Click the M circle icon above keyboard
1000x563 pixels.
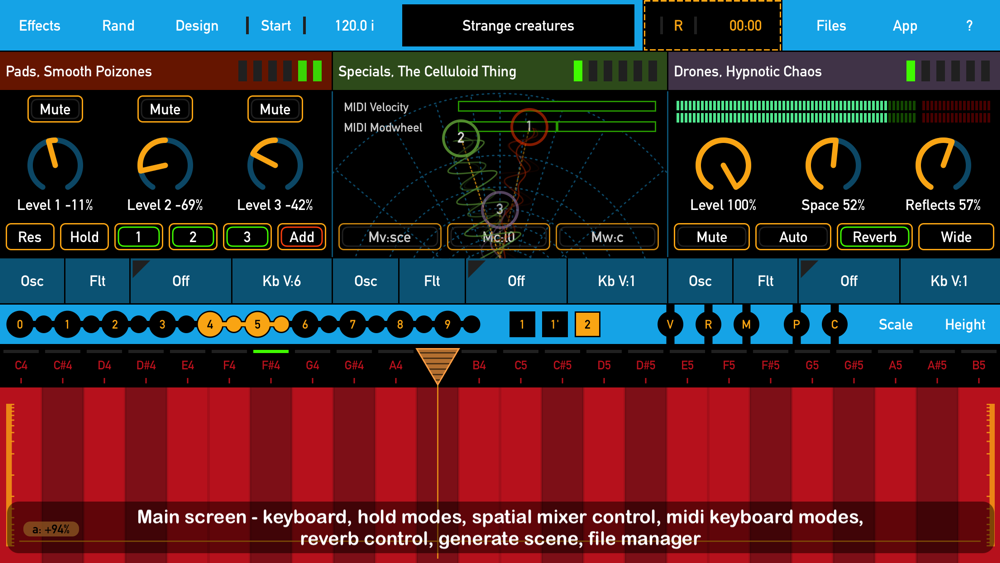click(x=746, y=324)
